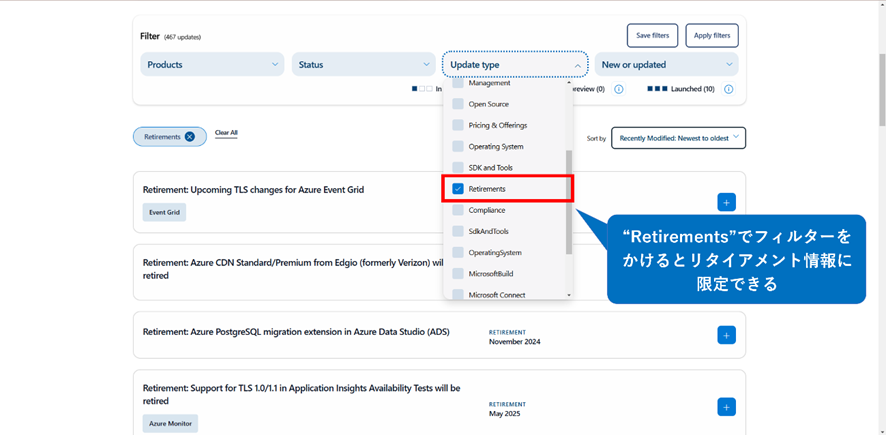This screenshot has height=435, width=886.
Task: Click the Event Grid product tag
Action: tap(164, 212)
